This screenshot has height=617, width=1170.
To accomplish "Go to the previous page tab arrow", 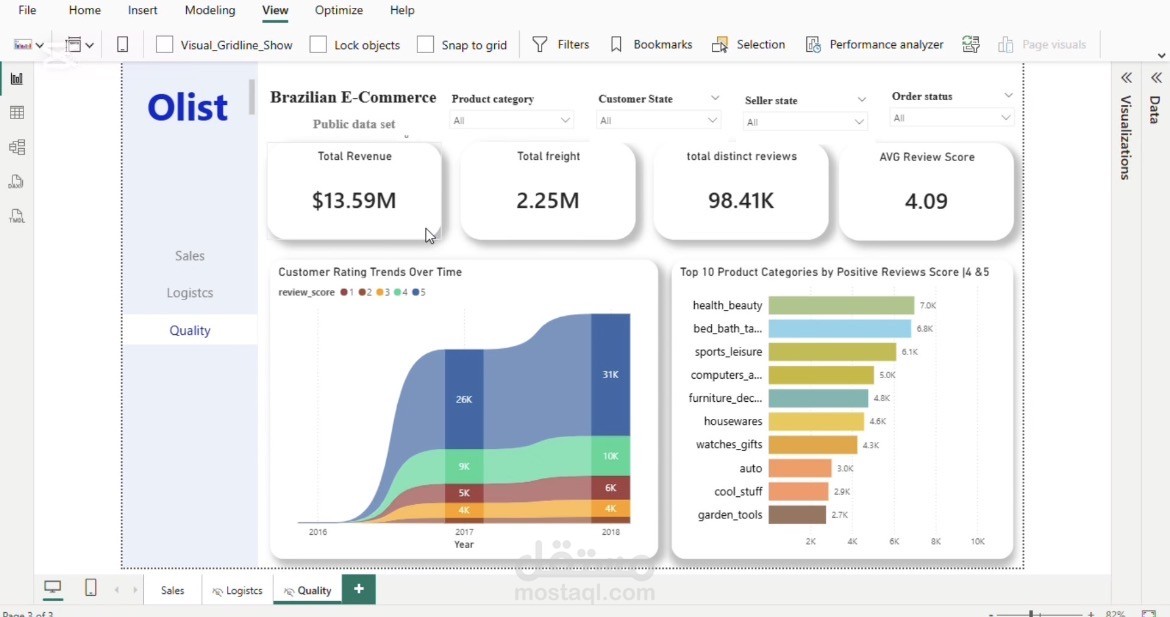I will [x=116, y=590].
